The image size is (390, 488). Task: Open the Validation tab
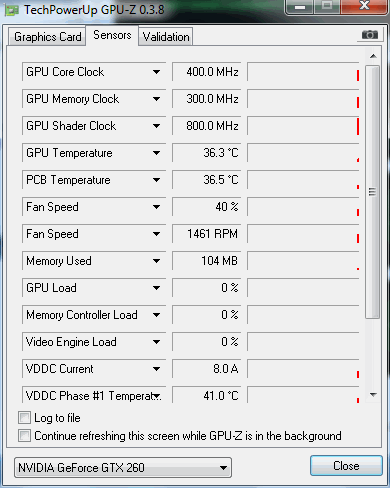pos(166,37)
